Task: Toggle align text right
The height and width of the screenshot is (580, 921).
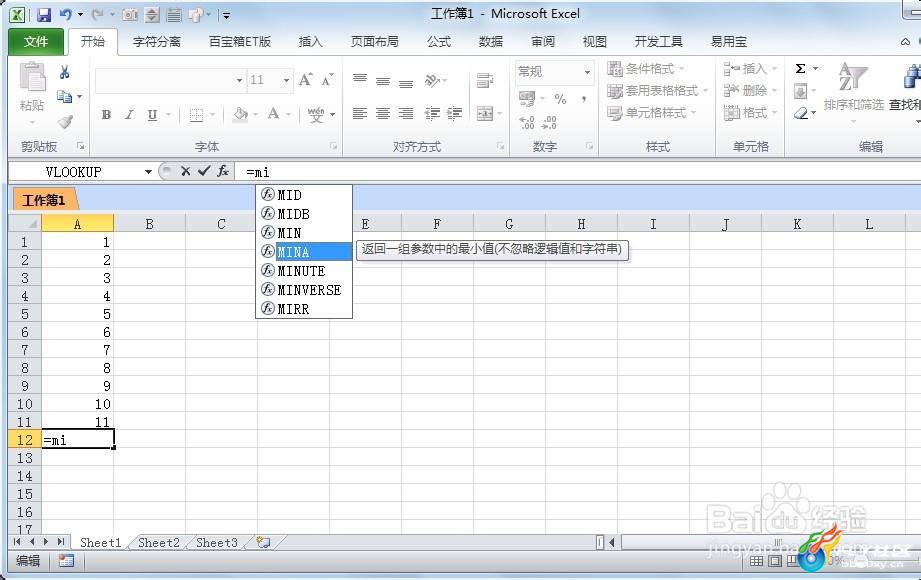Action: (406, 113)
